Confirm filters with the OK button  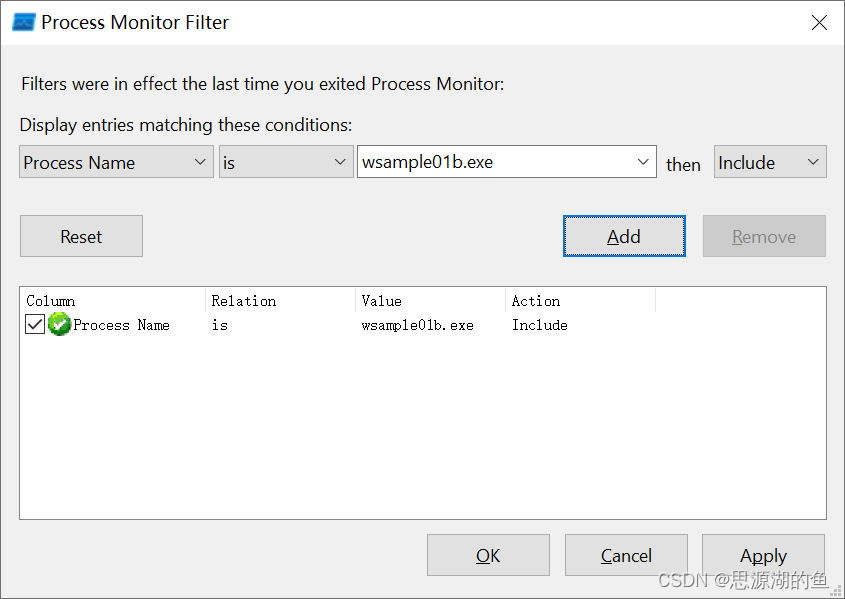pyautogui.click(x=488, y=555)
